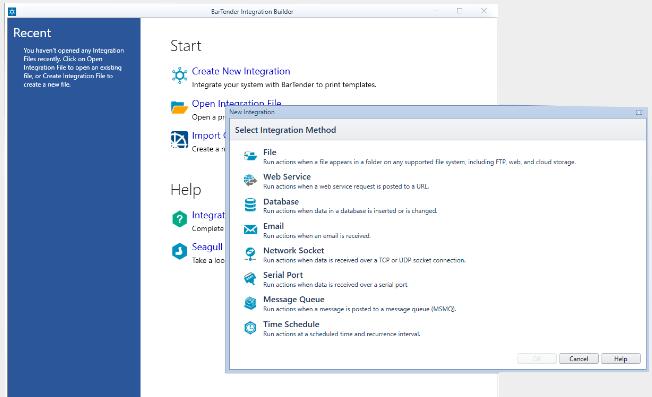Screen dimensions: 652x397
Task: Click description about scheduled time and recurrence interval
Action: [x=342, y=333]
